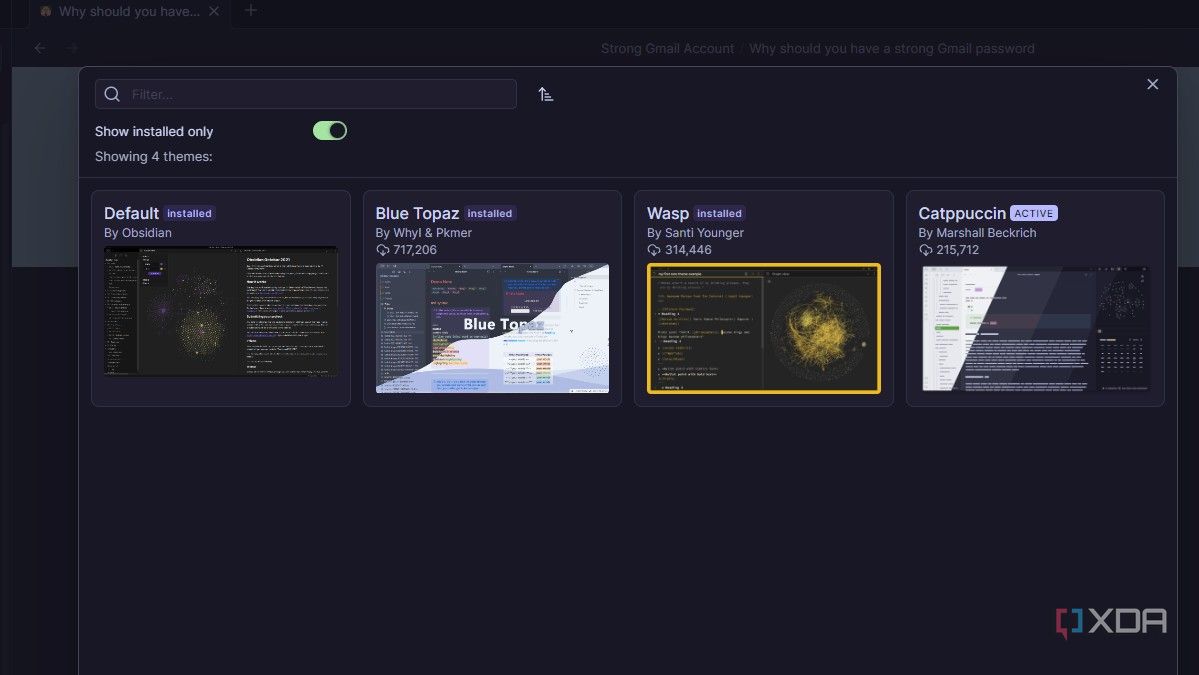The height and width of the screenshot is (675, 1199).
Task: Navigate back with the left arrow
Action: point(40,48)
